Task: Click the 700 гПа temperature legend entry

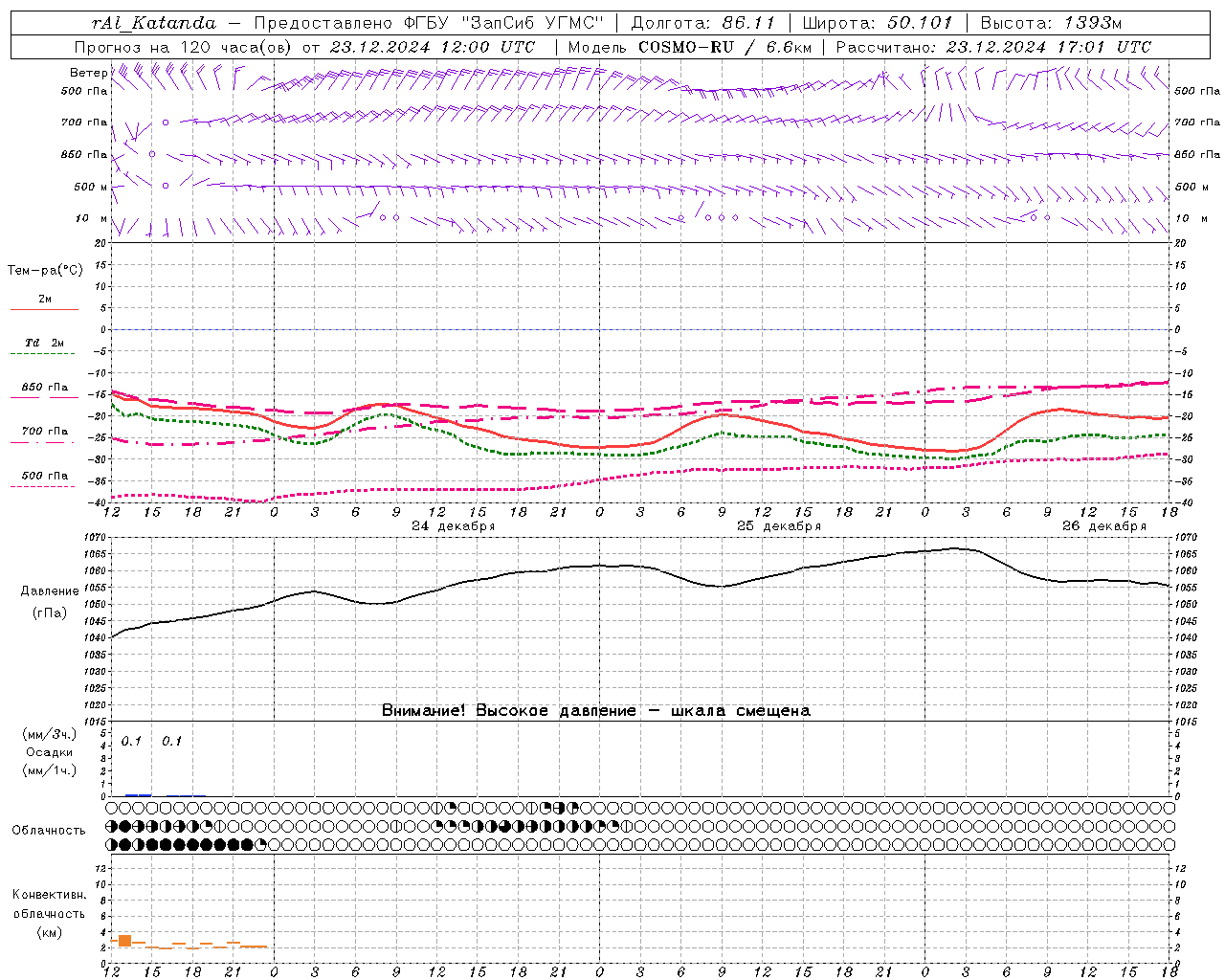Action: point(44,432)
